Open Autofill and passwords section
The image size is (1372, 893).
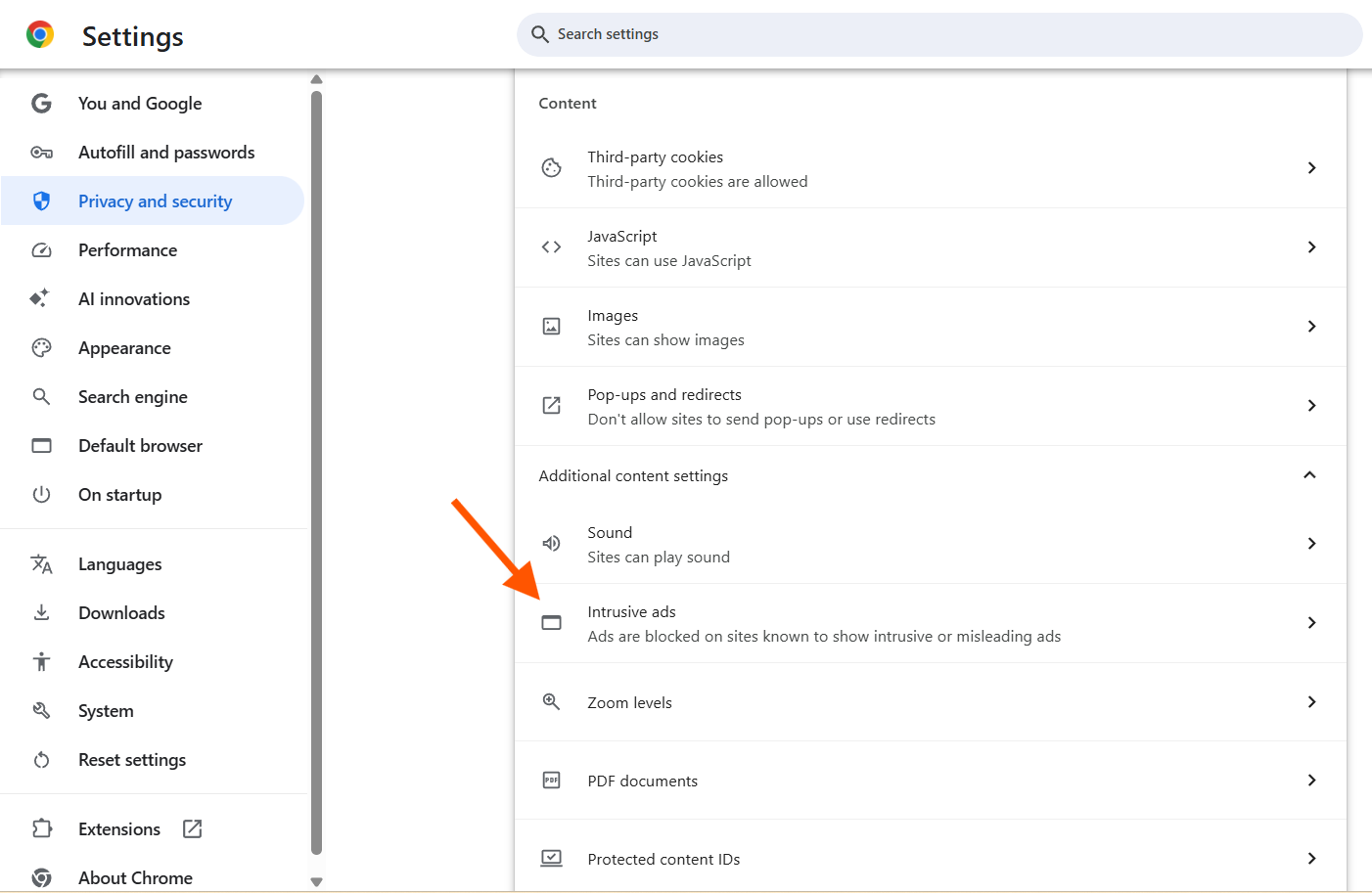pyautogui.click(x=153, y=153)
